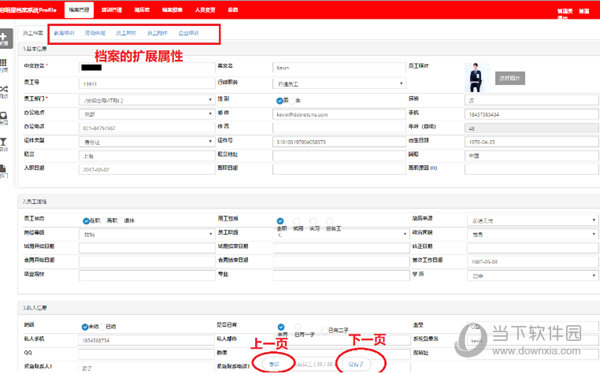The image size is (600, 374).
Task: Switch to the 劳动合同 sub-tab
Action: (95, 33)
